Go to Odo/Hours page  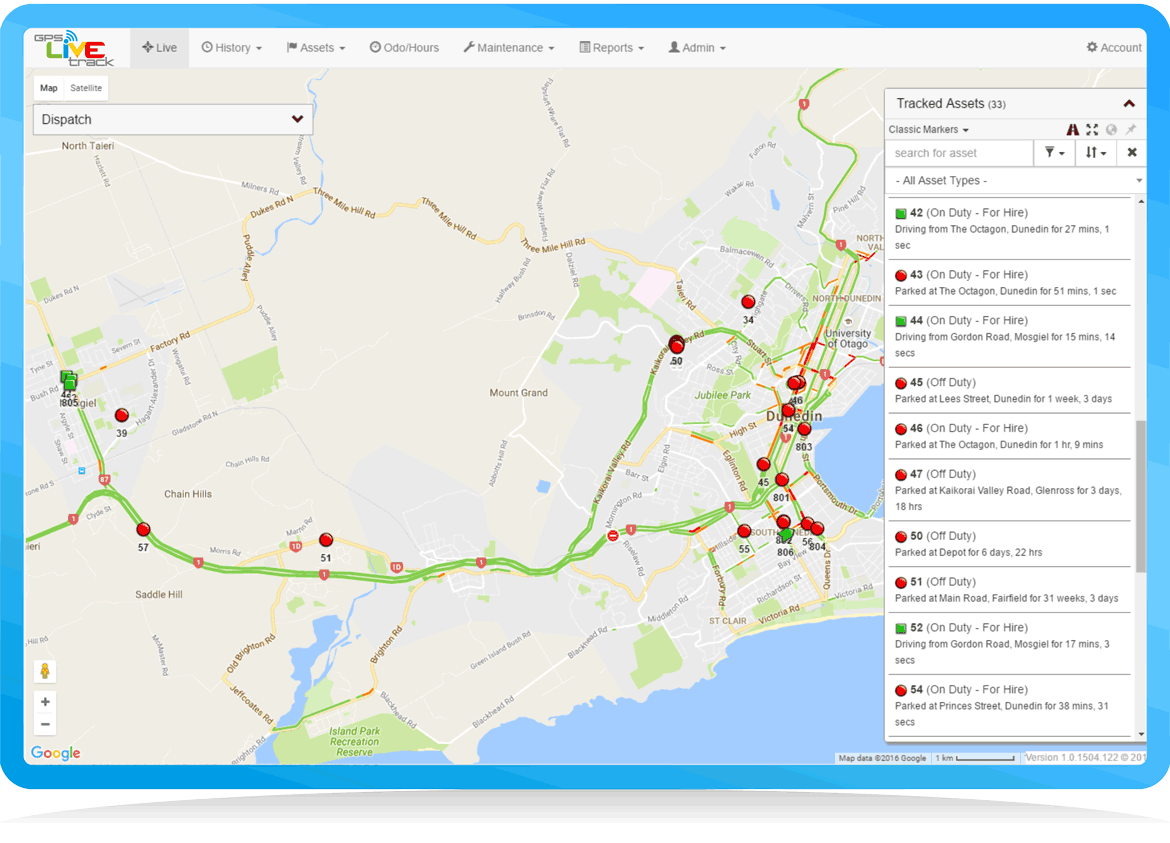click(404, 48)
